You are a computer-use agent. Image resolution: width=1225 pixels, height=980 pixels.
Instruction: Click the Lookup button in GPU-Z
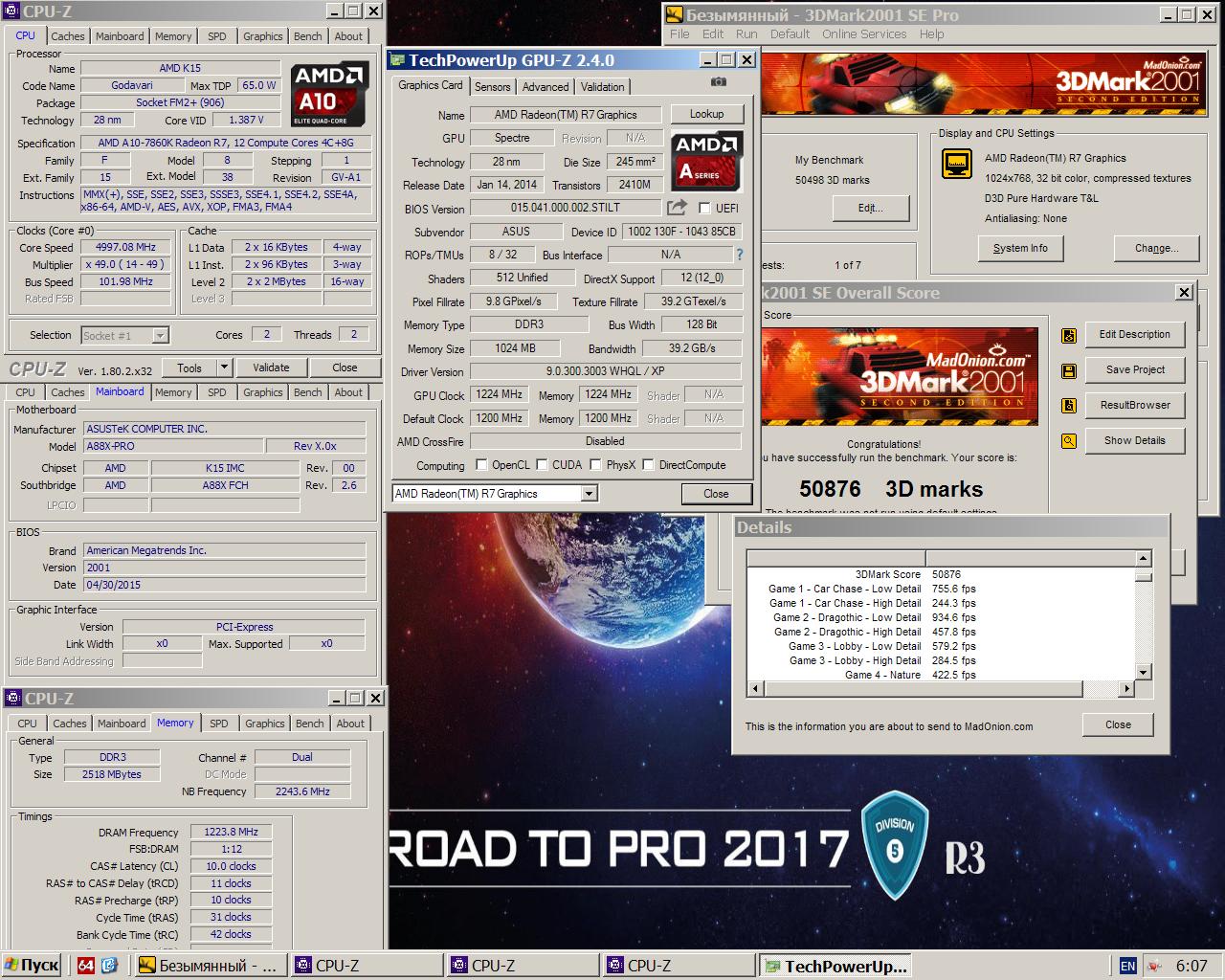(707, 114)
